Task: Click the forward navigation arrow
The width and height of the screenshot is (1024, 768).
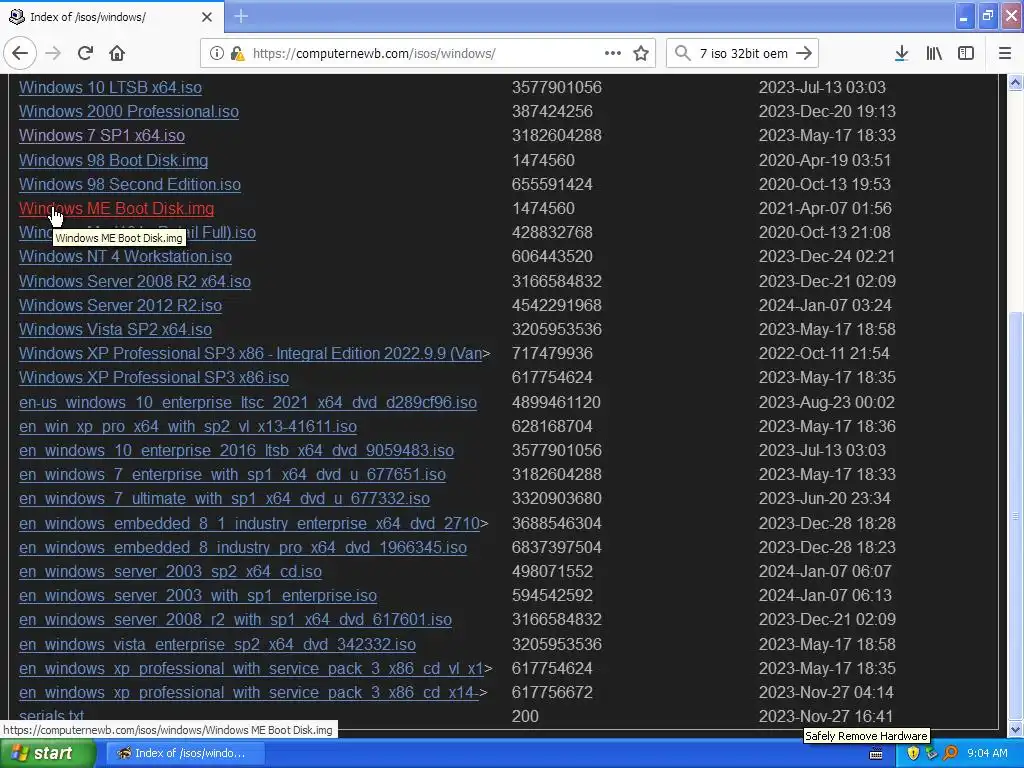Action: [53, 54]
